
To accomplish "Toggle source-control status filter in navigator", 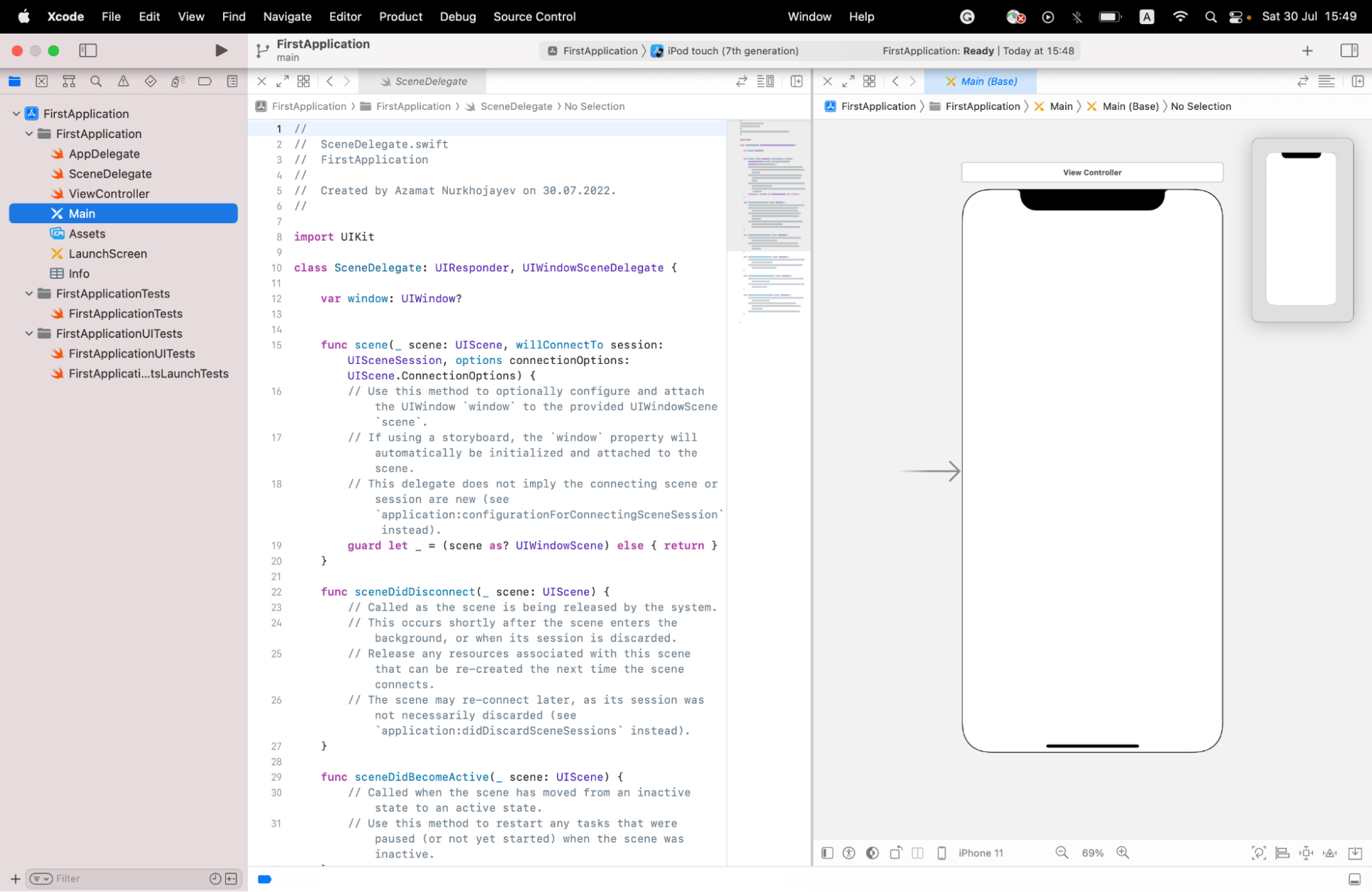I will click(x=231, y=878).
